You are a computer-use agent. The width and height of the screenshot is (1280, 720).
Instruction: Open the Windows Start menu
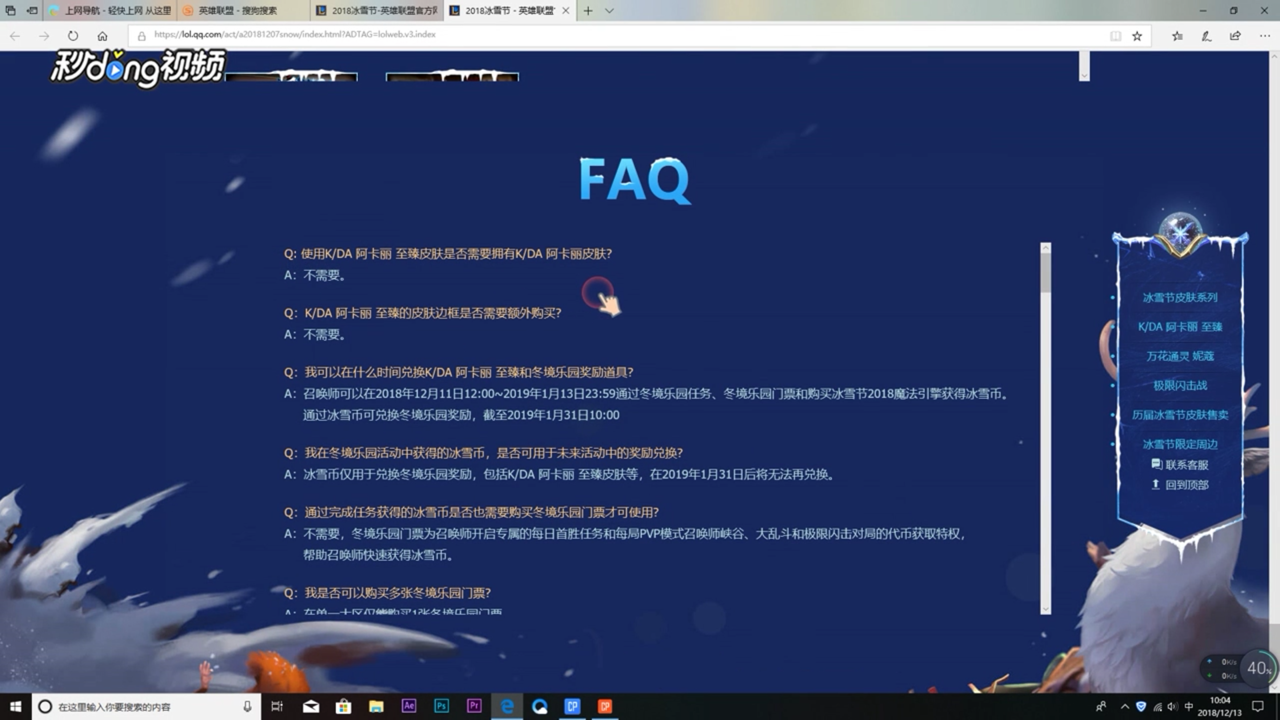coord(15,706)
